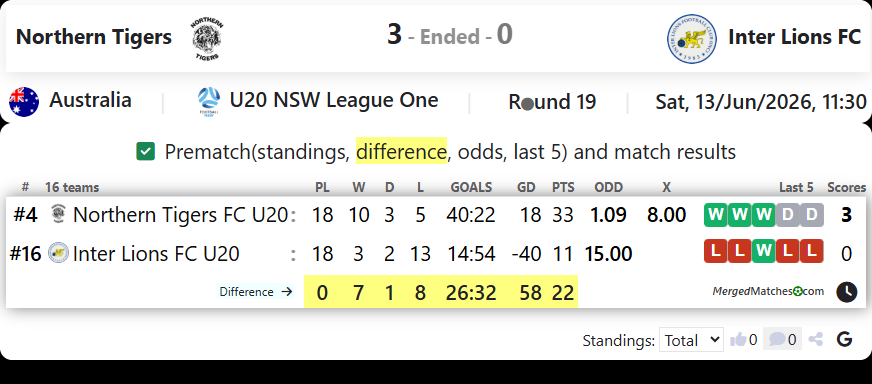Click the first green W result badge
Viewport: 872px width, 384px height.
715,215
